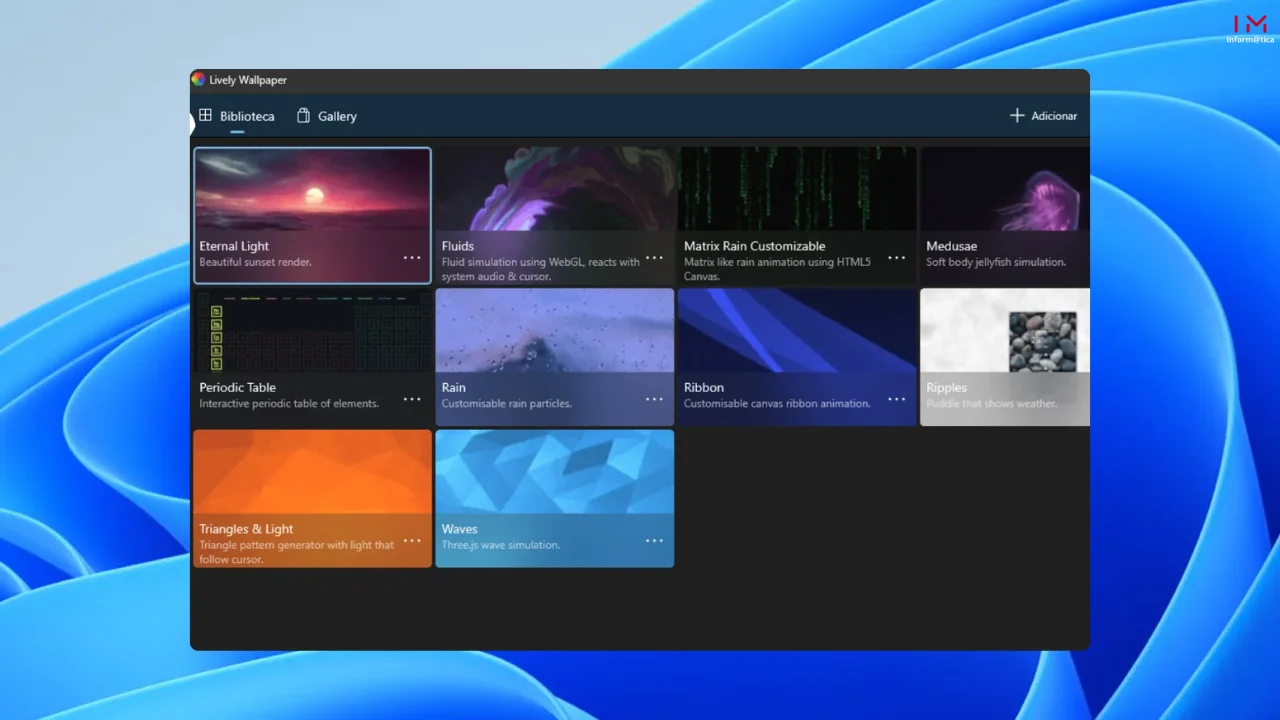This screenshot has width=1280, height=720.
Task: Select the Waves wallpaper thumbnail
Action: 555,472
